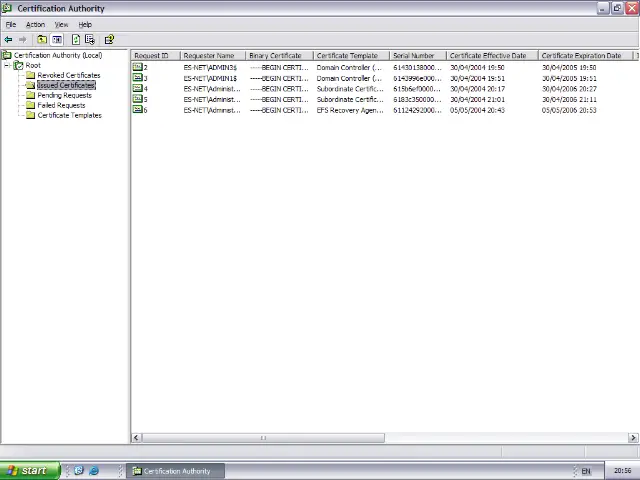Select certificate icon for request 3

pos(138,78)
